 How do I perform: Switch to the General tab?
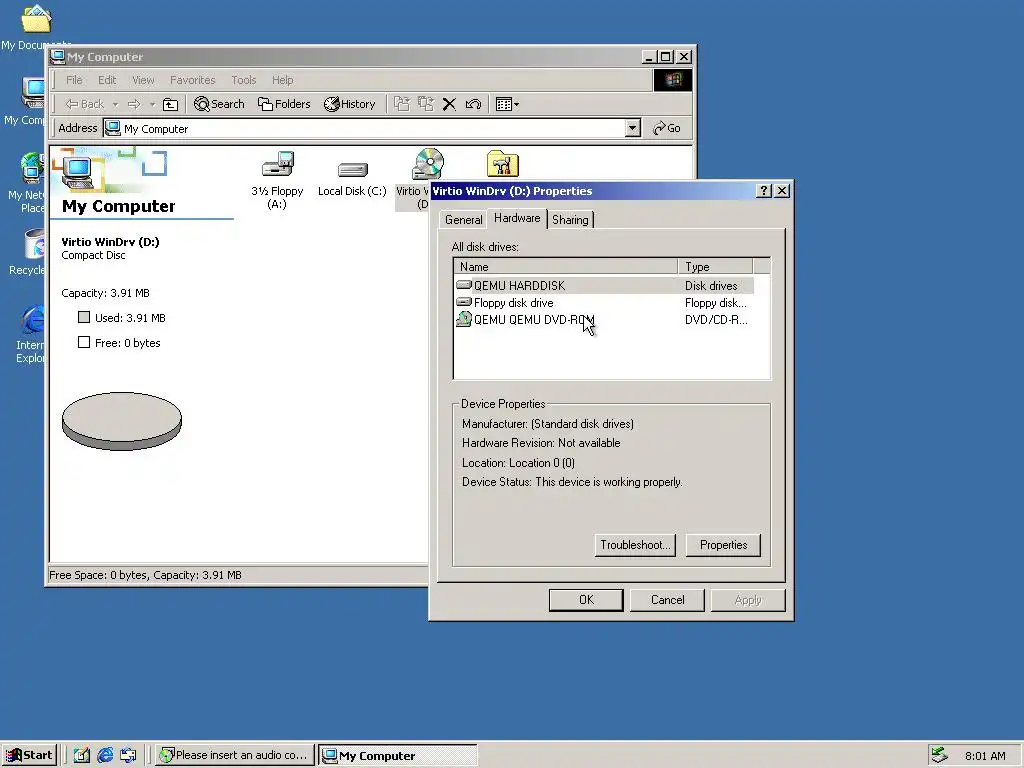click(x=464, y=219)
